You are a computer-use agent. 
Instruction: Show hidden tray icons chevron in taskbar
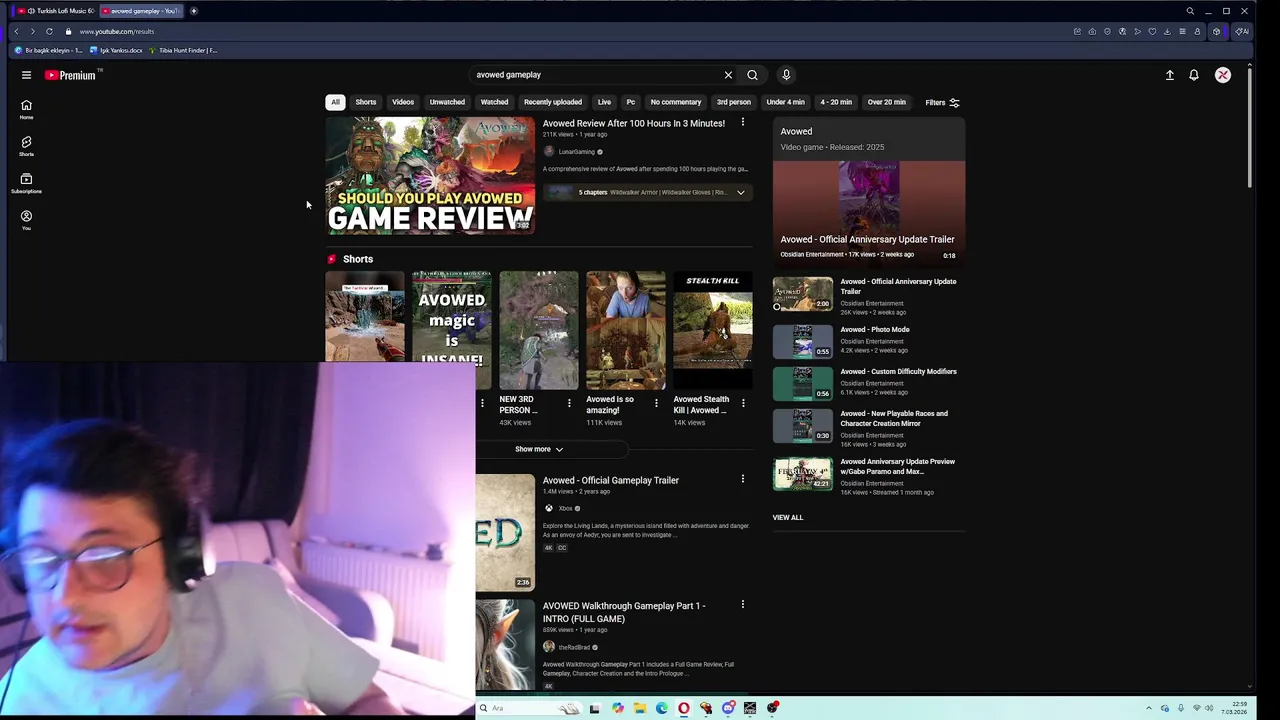(x=1149, y=708)
